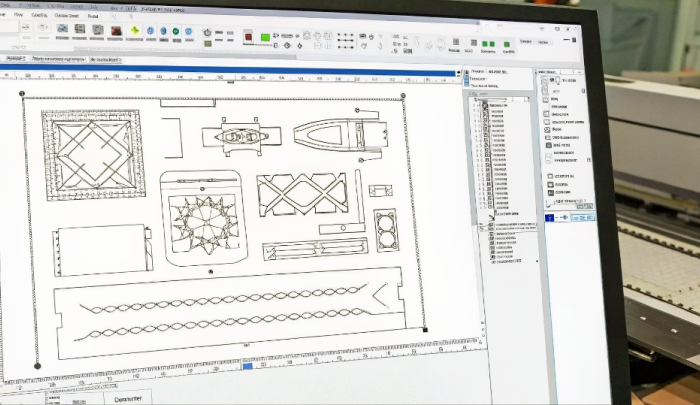Toggle the first checkbox in the object list

click(486, 105)
